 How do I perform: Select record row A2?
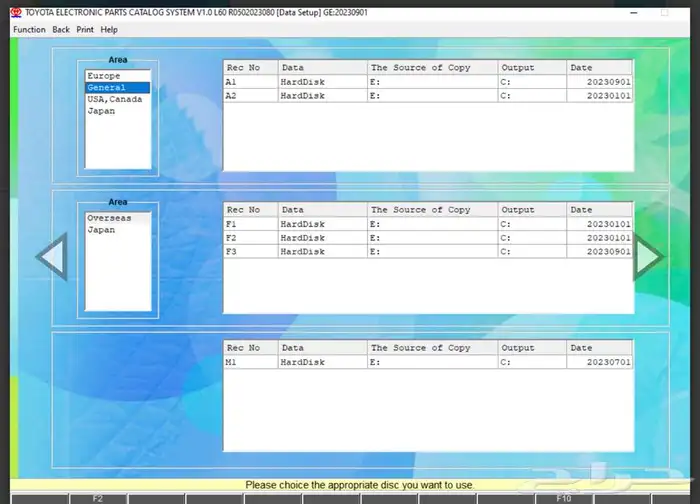[x=428, y=96]
